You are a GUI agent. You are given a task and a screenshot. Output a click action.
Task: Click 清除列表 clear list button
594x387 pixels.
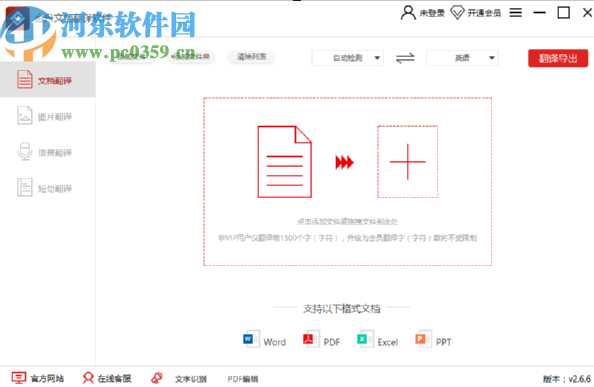coord(252,57)
